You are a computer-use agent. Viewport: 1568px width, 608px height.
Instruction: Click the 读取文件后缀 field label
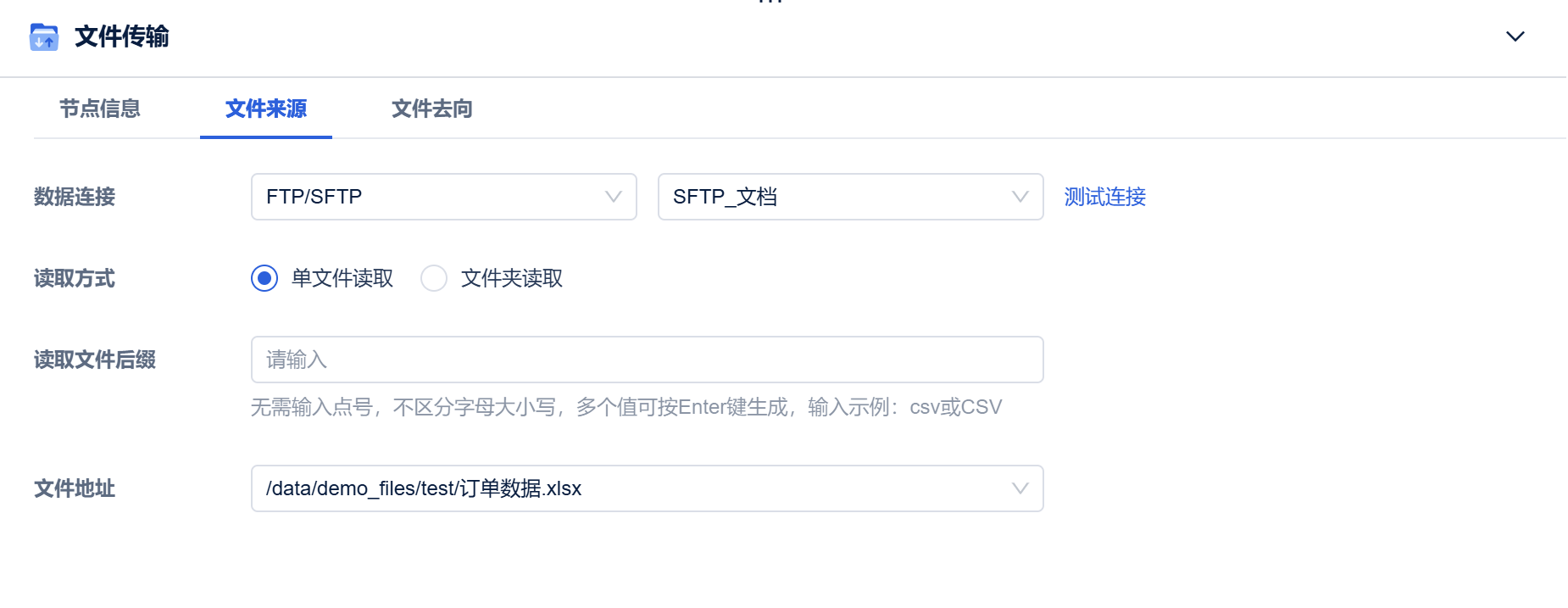(x=95, y=360)
